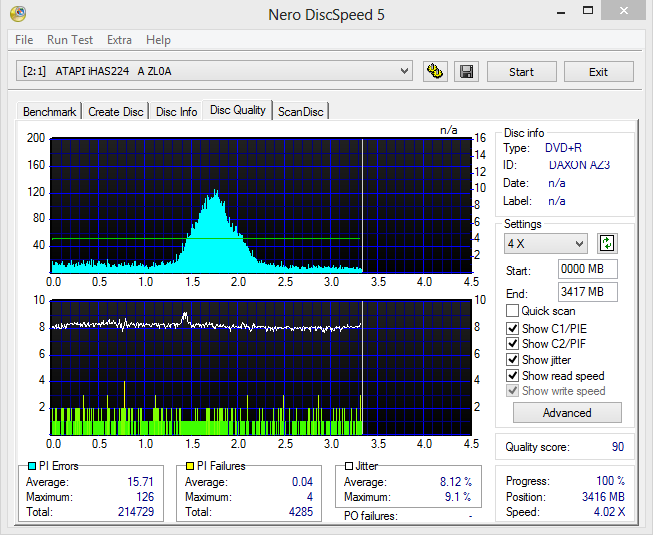Click the Start button
The image size is (653, 535).
click(521, 72)
